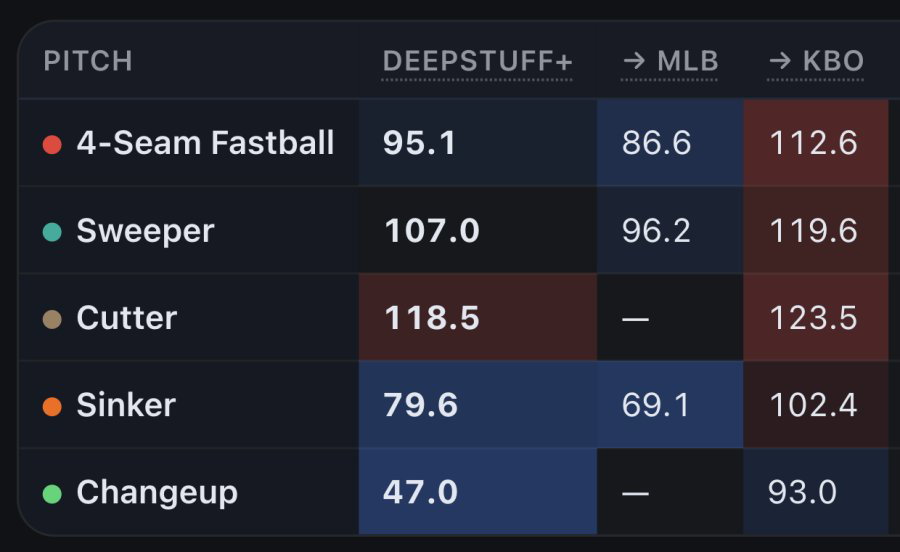Screen dimensions: 900x552
Task: Click the PITCH column header
Action: tap(88, 61)
